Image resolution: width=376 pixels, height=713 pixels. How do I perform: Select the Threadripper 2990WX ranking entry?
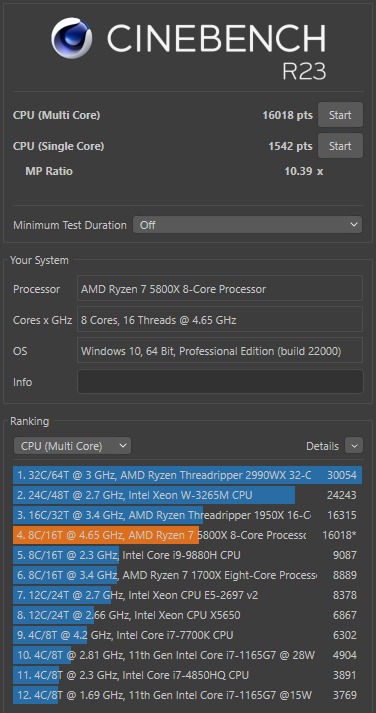[x=187, y=475]
